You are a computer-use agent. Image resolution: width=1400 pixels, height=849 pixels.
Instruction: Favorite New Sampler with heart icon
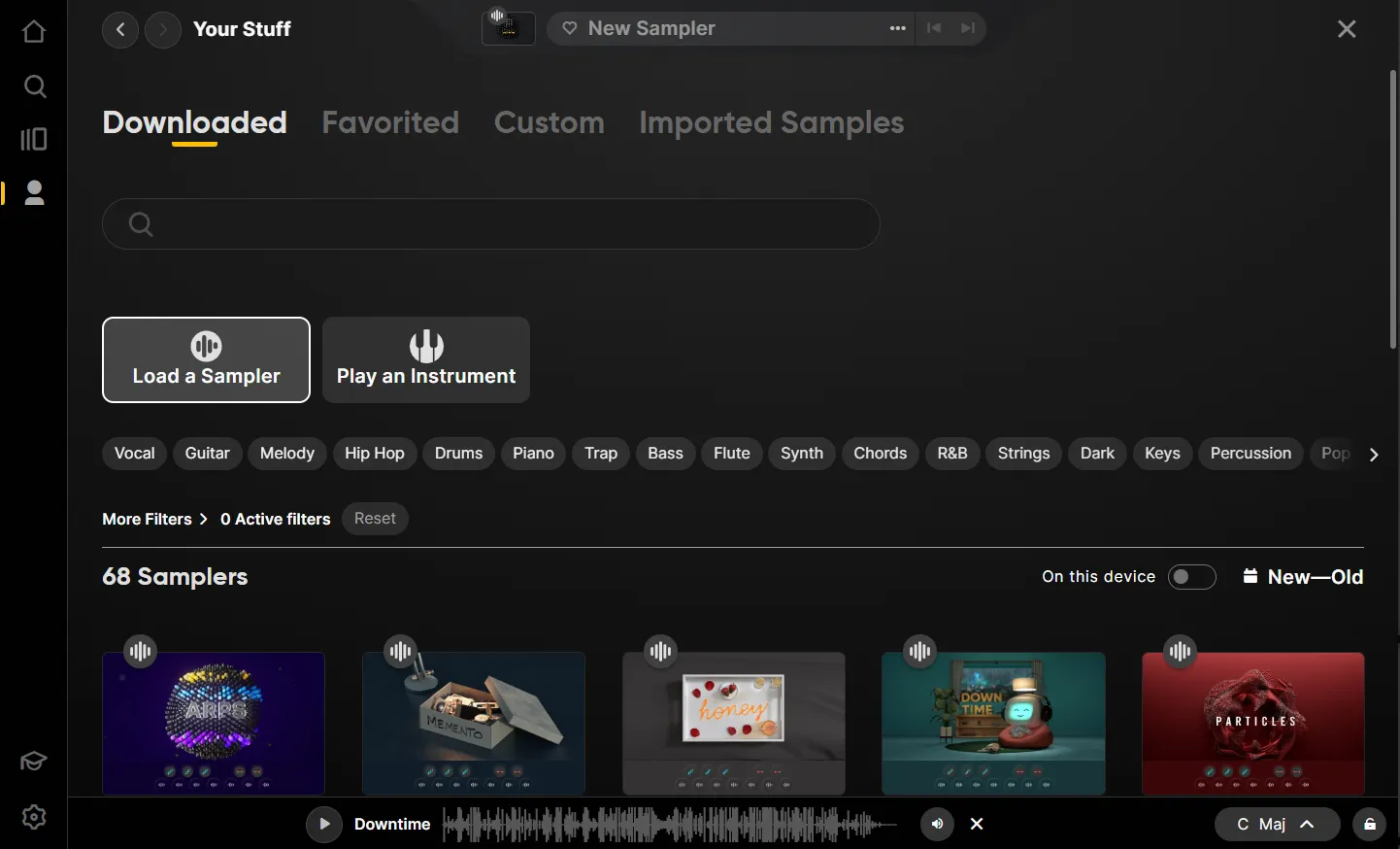570,28
